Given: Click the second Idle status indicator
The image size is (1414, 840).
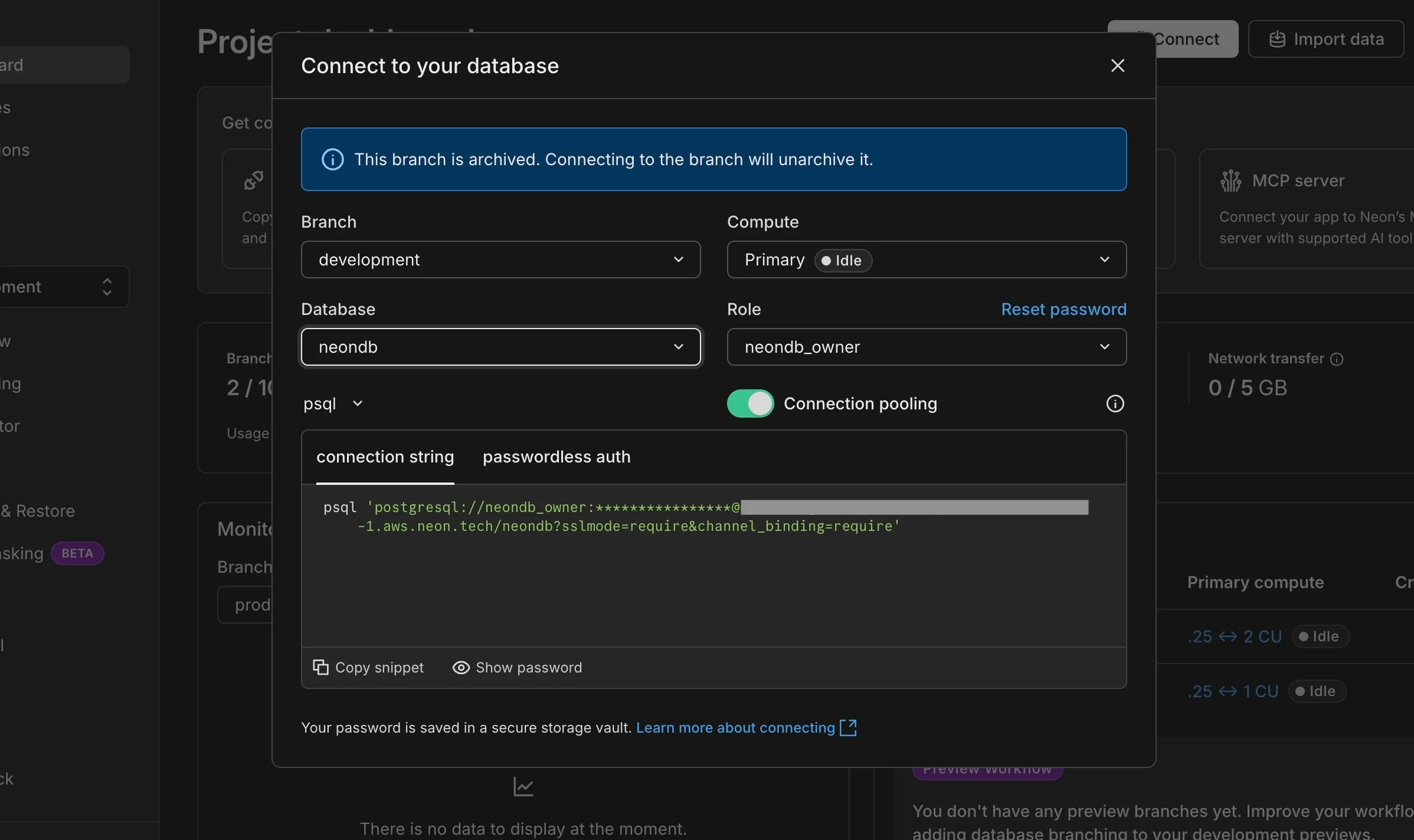Looking at the screenshot, I should [1316, 691].
